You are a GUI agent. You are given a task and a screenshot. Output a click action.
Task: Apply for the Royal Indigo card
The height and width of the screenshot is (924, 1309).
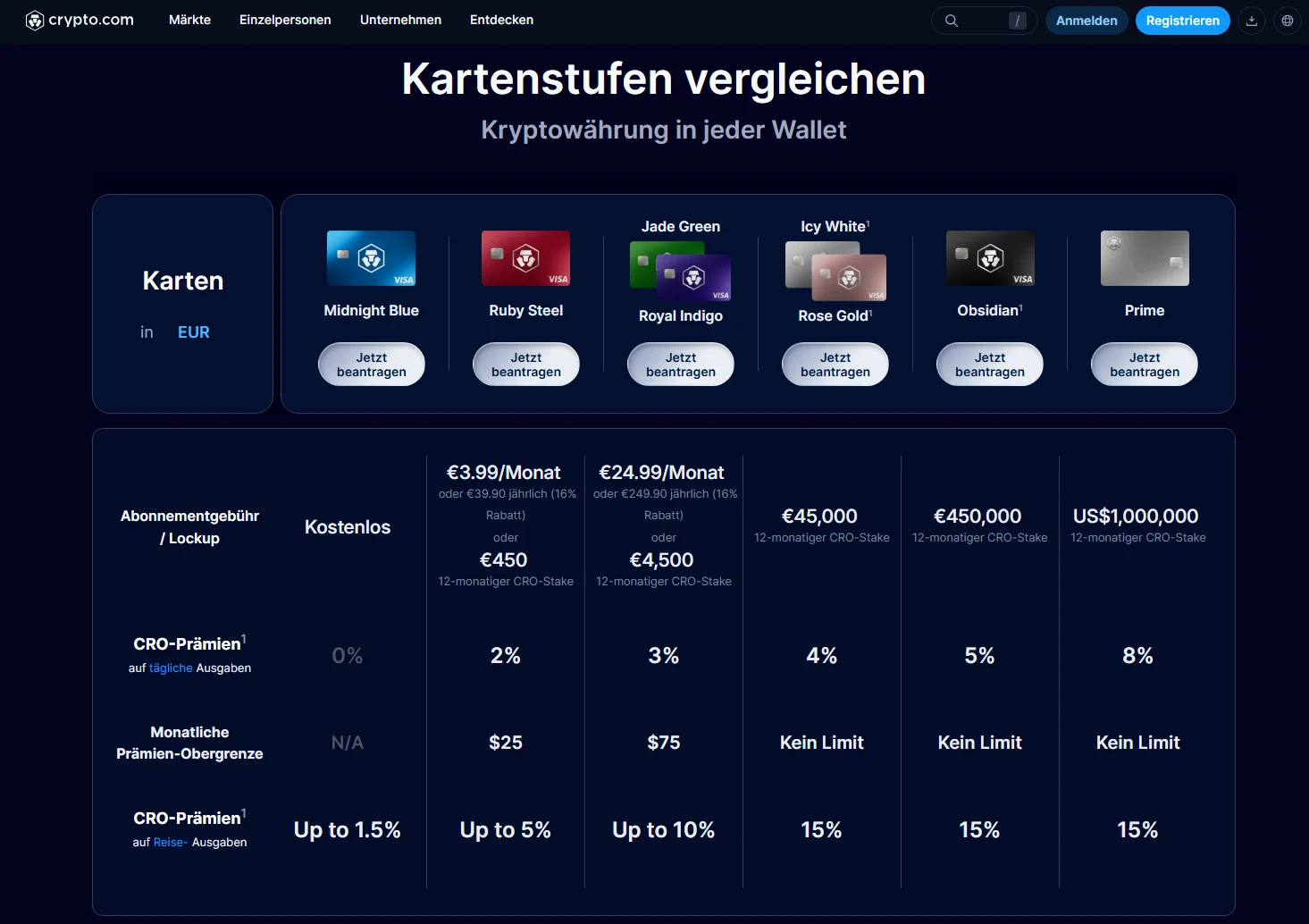click(x=681, y=365)
